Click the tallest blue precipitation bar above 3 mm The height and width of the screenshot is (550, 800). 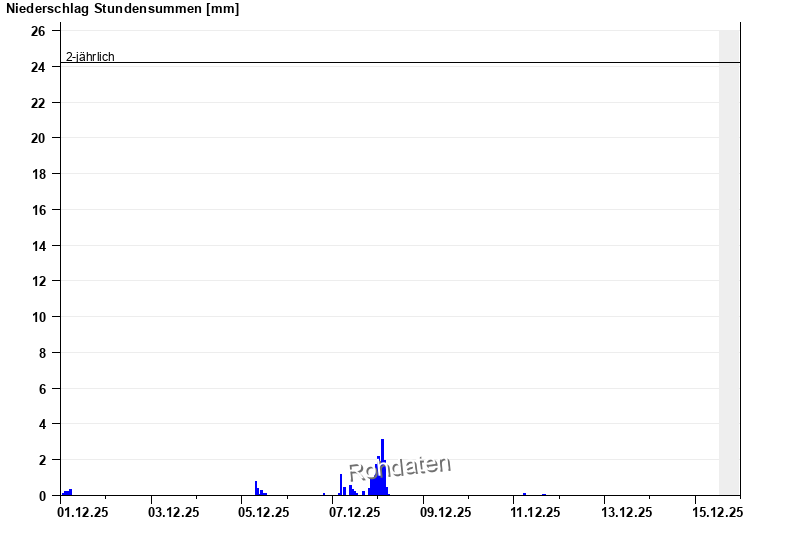(x=382, y=467)
